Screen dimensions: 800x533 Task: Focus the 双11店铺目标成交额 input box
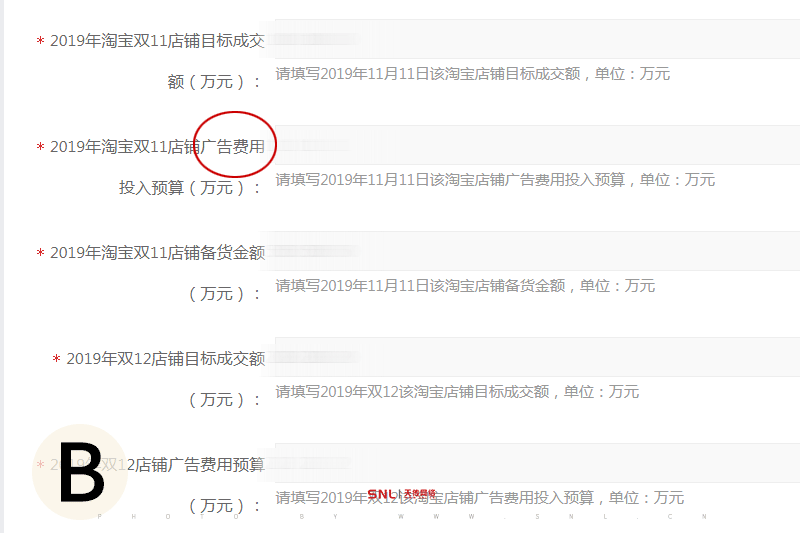point(537,39)
